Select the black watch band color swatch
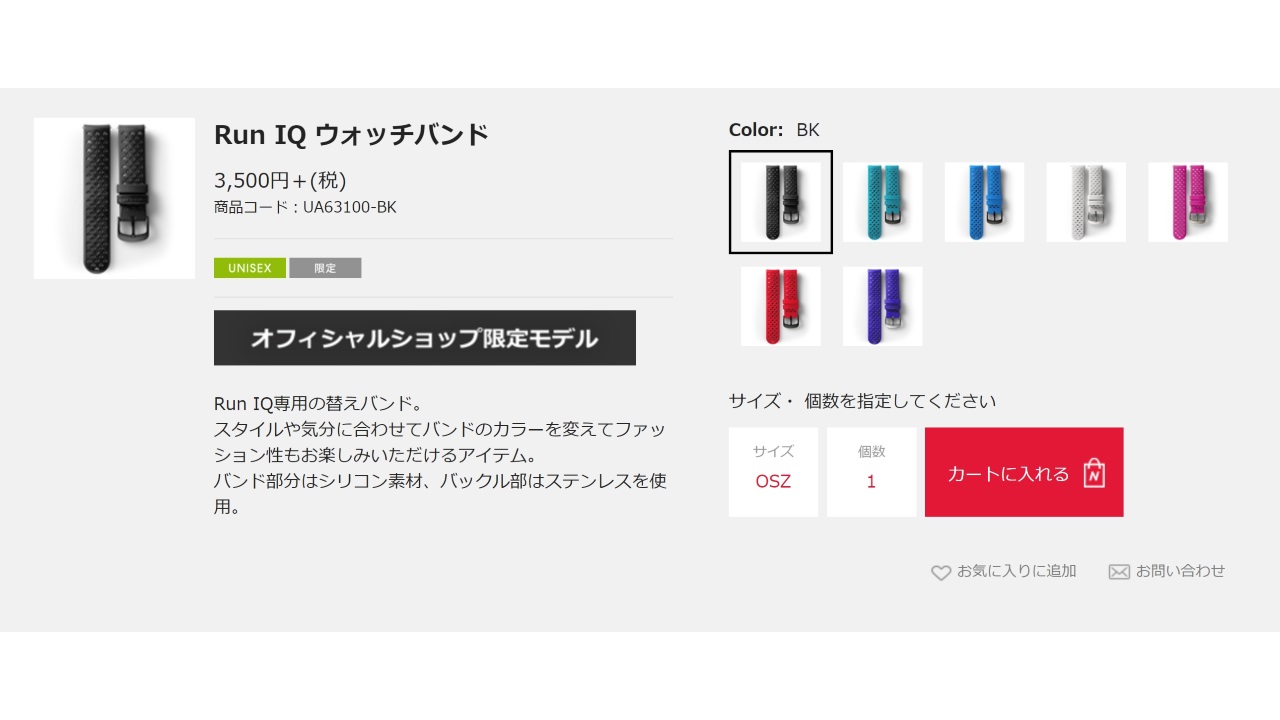The height and width of the screenshot is (720, 1280). (781, 202)
